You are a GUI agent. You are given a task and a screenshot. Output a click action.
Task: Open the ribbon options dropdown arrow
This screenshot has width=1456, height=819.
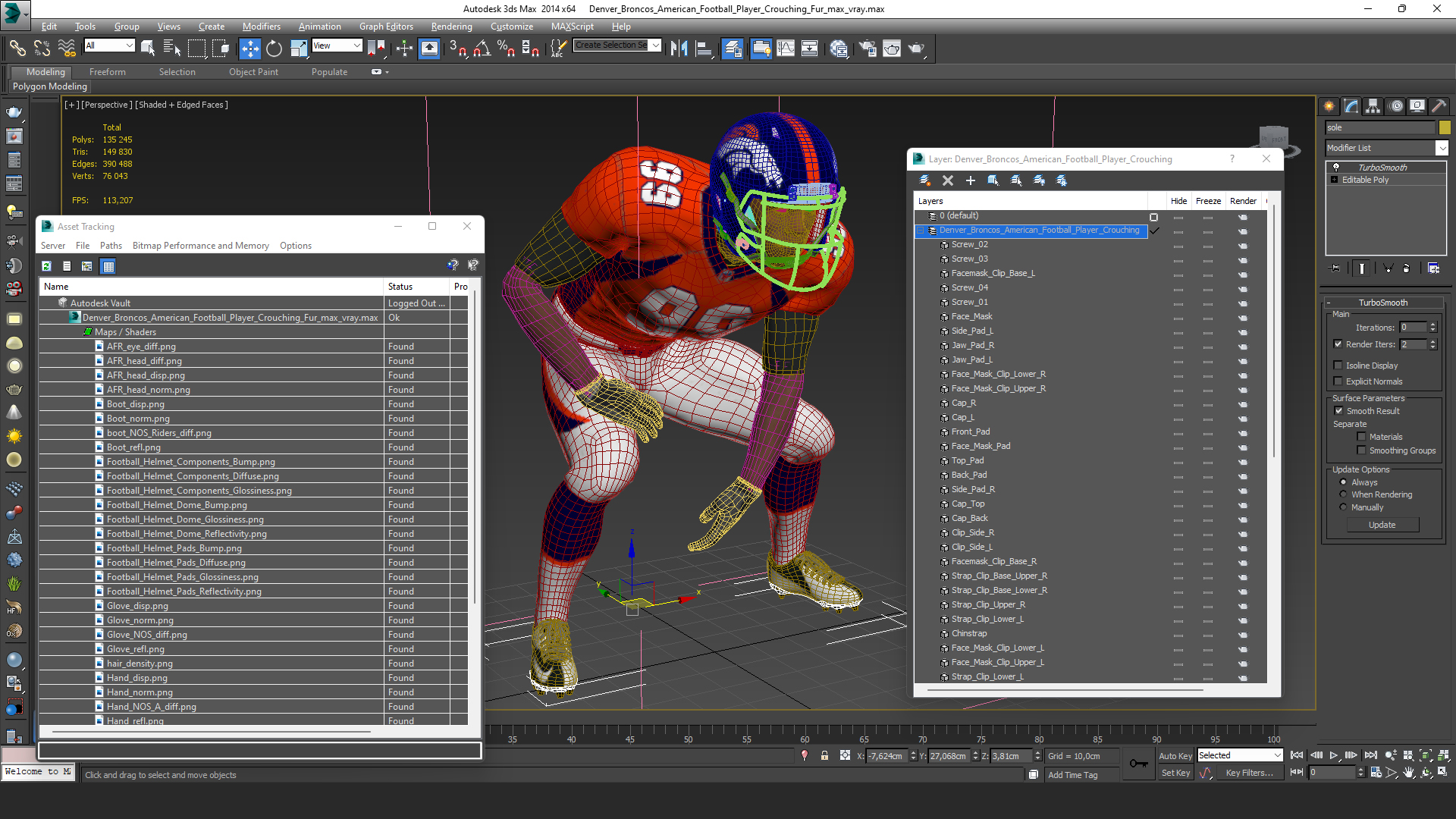(387, 72)
